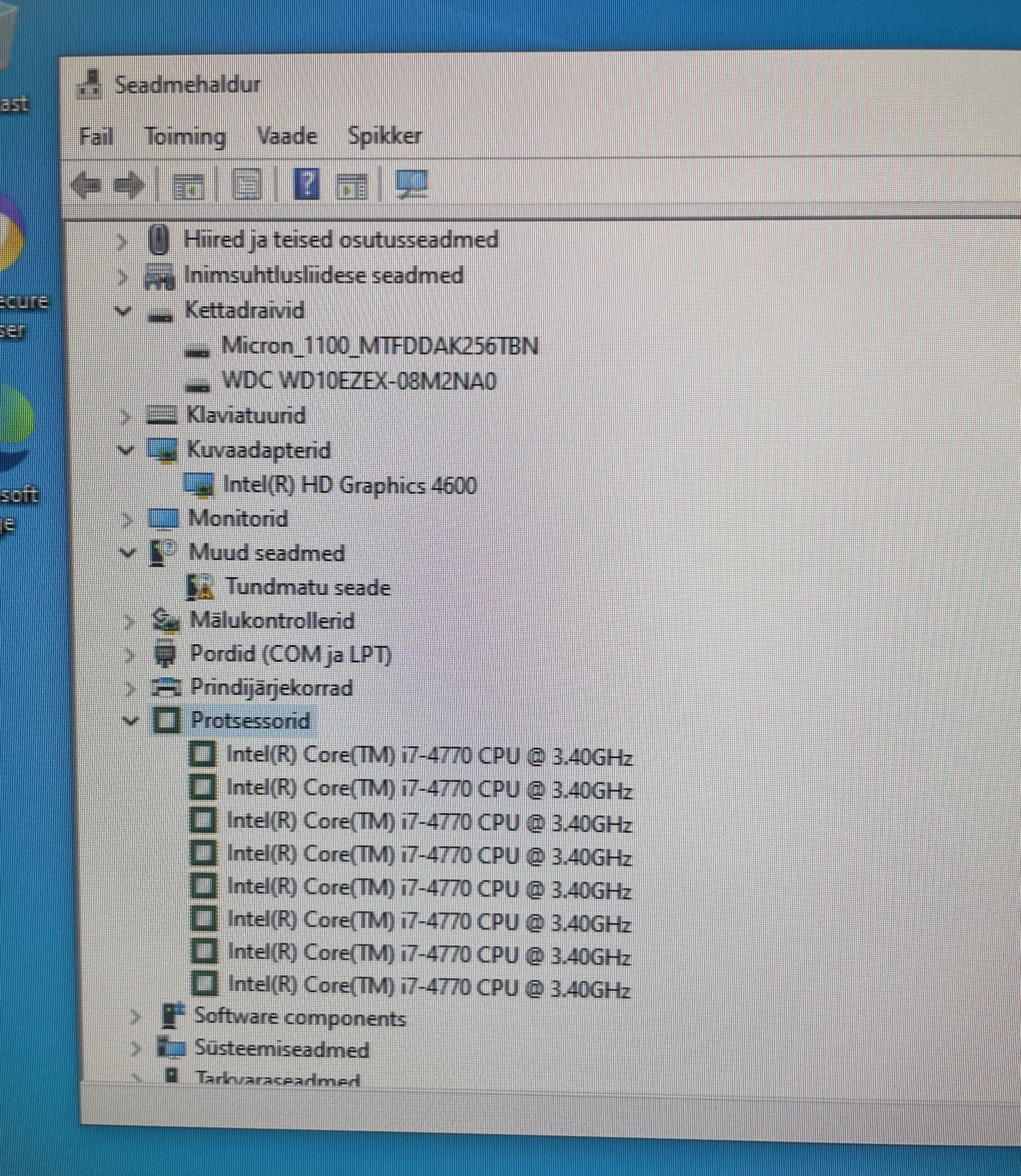The height and width of the screenshot is (1176, 1021).
Task: Click the memory controller icon beside Mälukontrollerid
Action: pos(166,621)
